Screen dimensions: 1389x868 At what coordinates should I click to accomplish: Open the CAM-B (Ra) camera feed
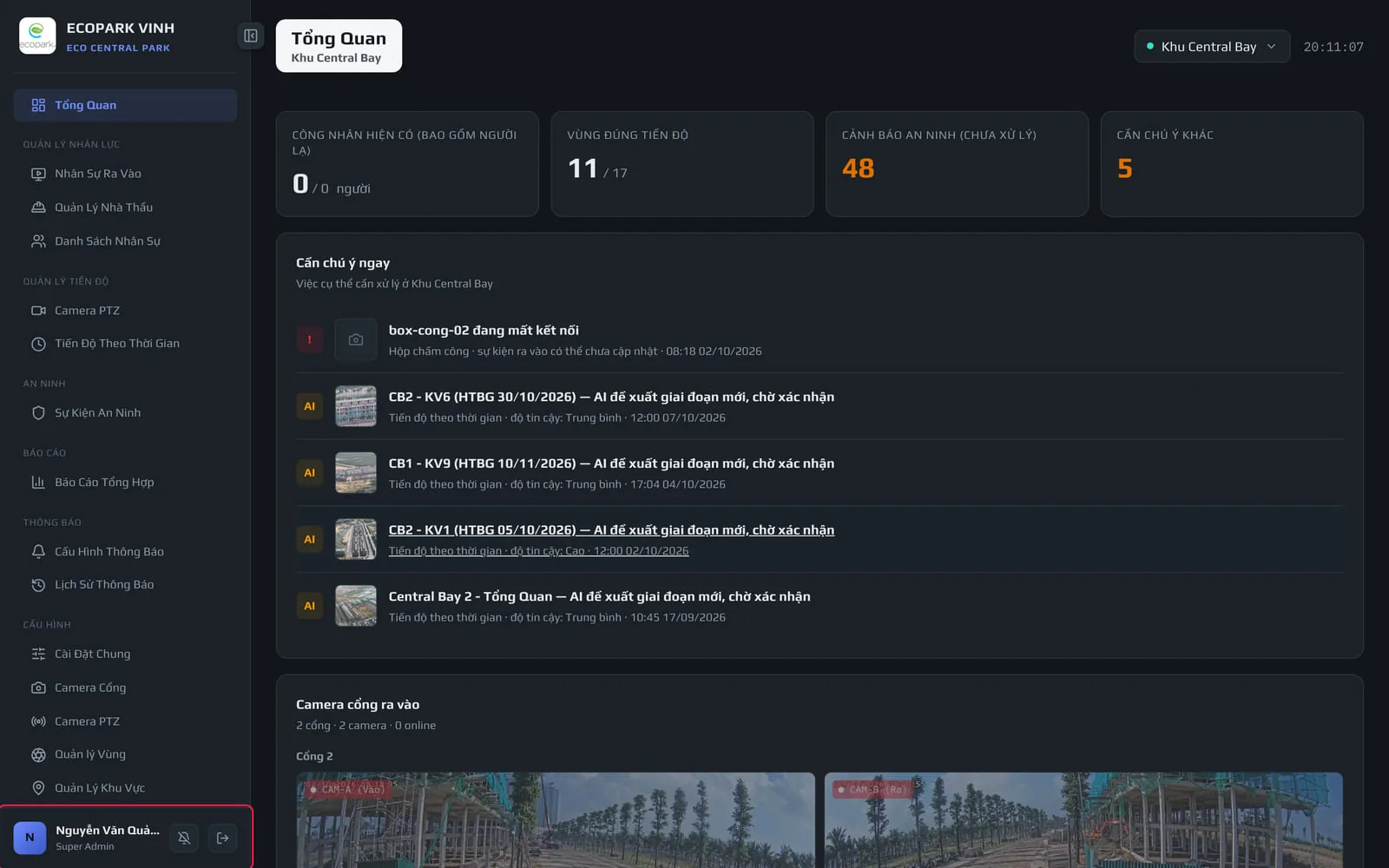pyautogui.click(x=1083, y=820)
